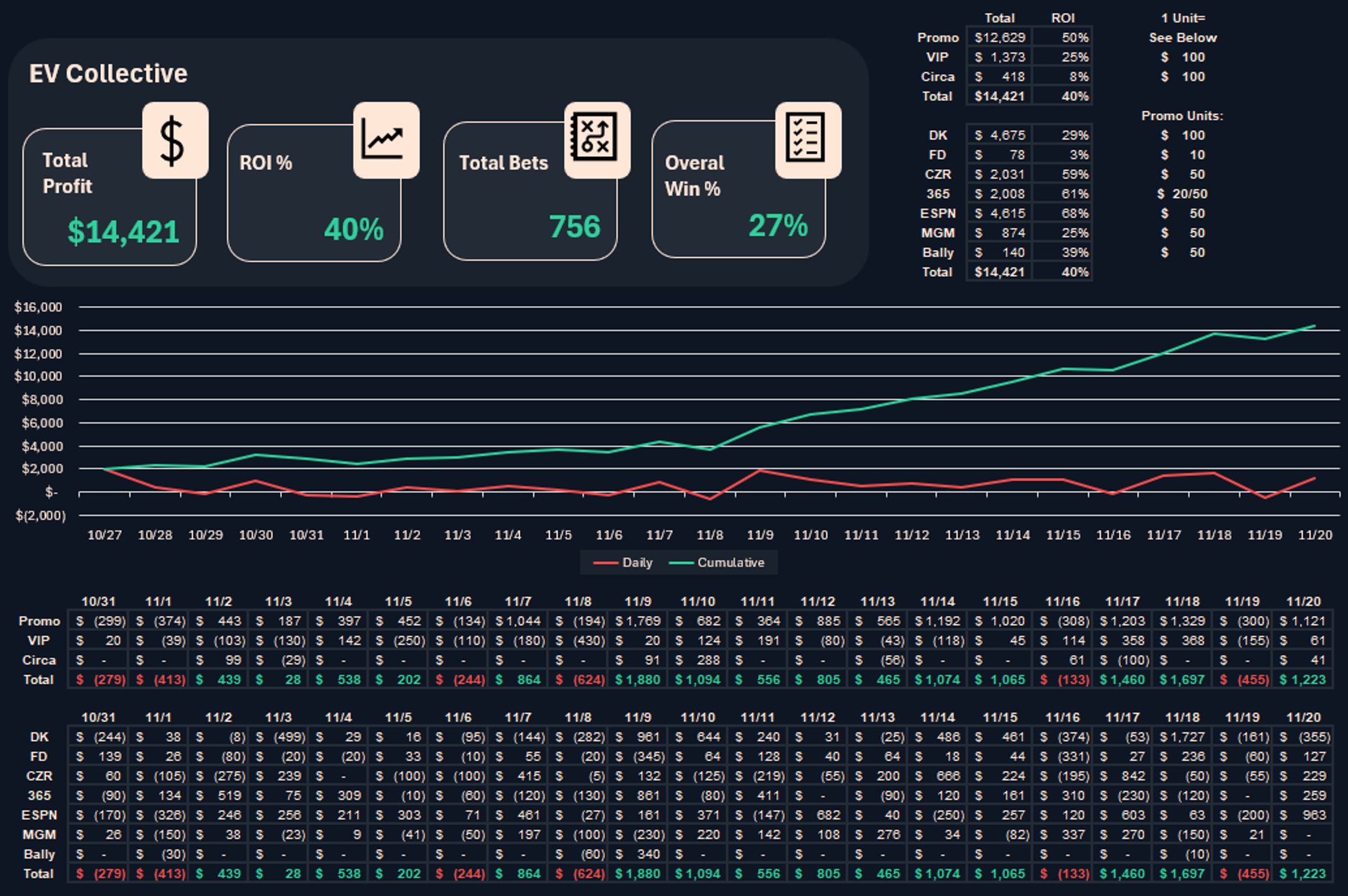Click the Daily legend entry

pos(623,562)
